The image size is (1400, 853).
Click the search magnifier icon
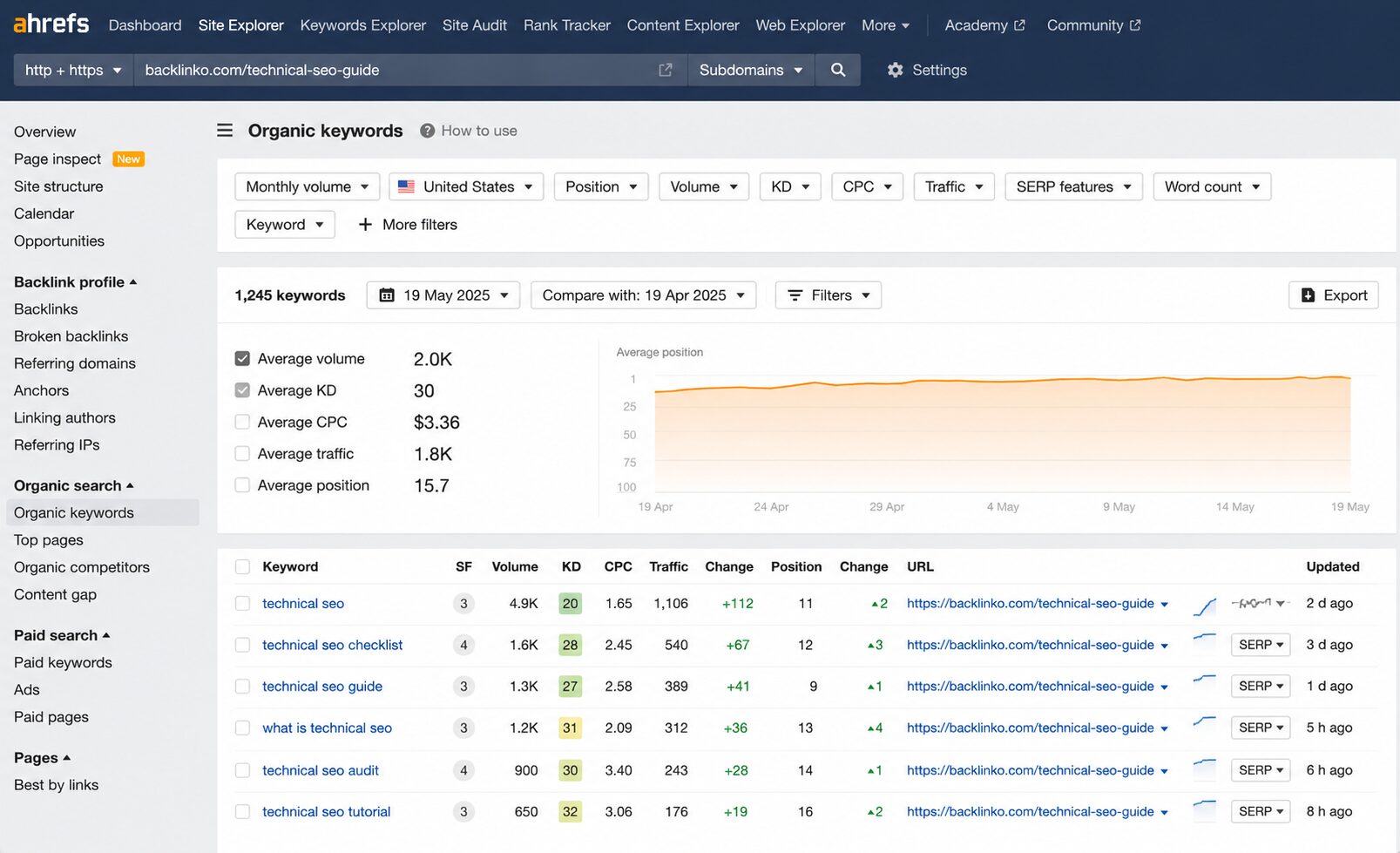838,70
